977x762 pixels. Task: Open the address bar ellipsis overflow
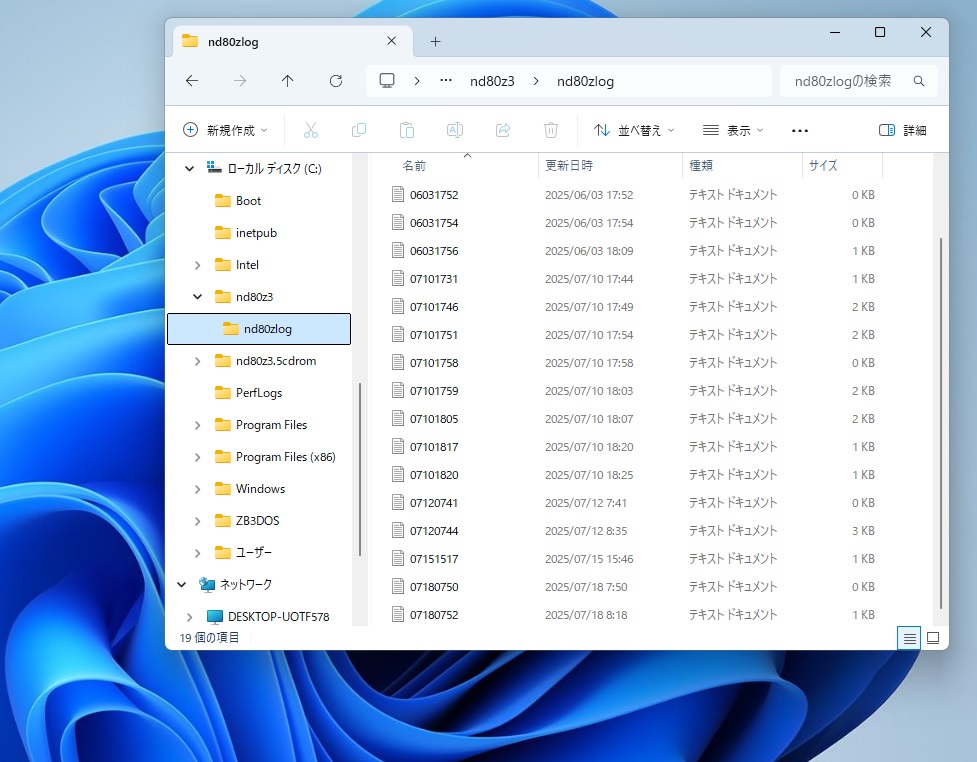click(446, 80)
